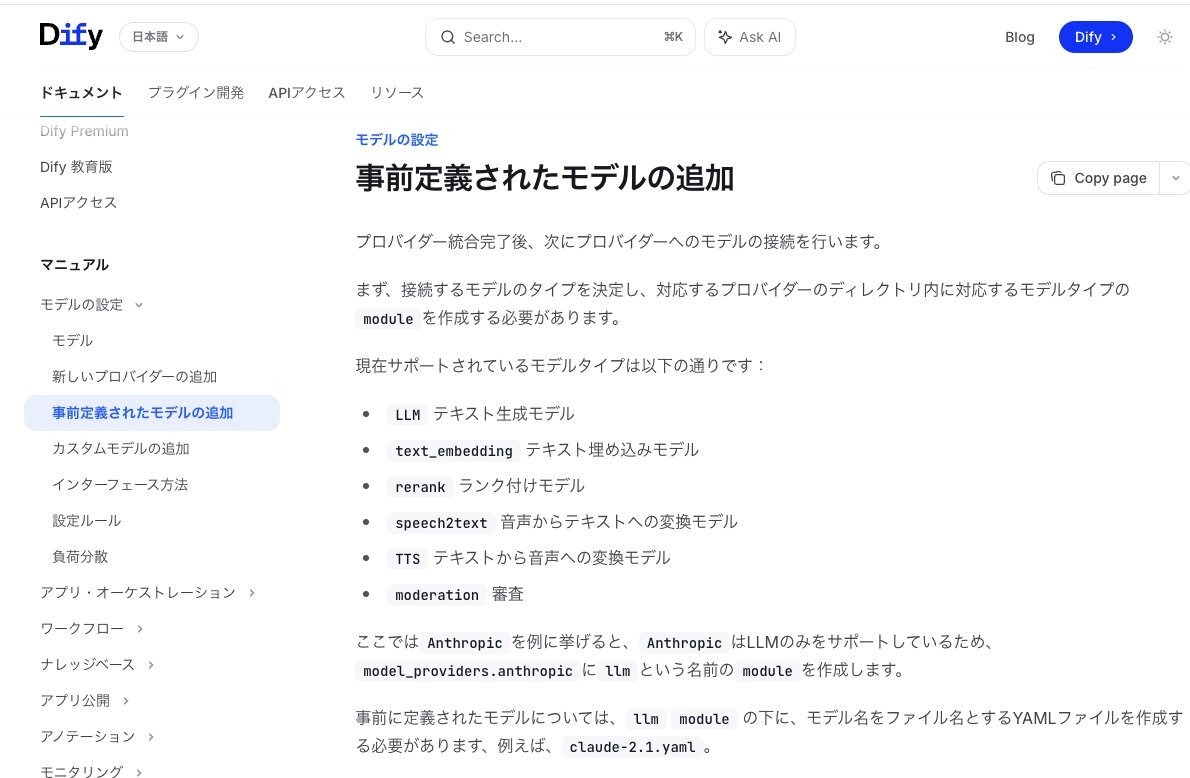The image size is (1190, 778).
Task: Click the Dify logo
Action: pos(71,36)
